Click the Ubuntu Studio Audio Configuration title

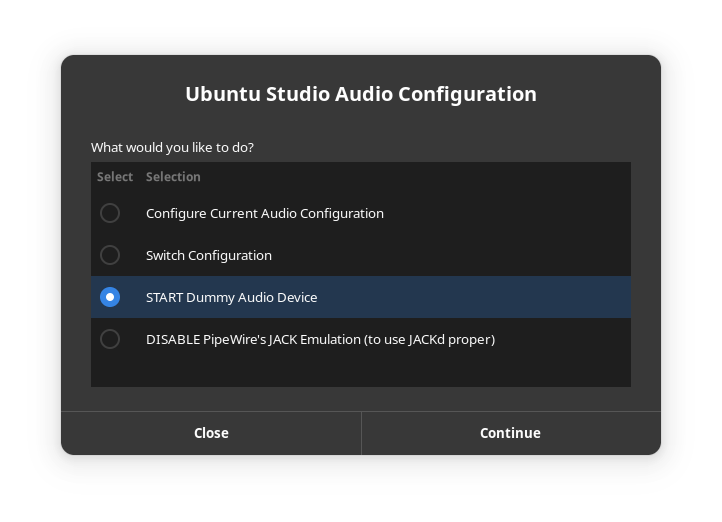point(361,94)
